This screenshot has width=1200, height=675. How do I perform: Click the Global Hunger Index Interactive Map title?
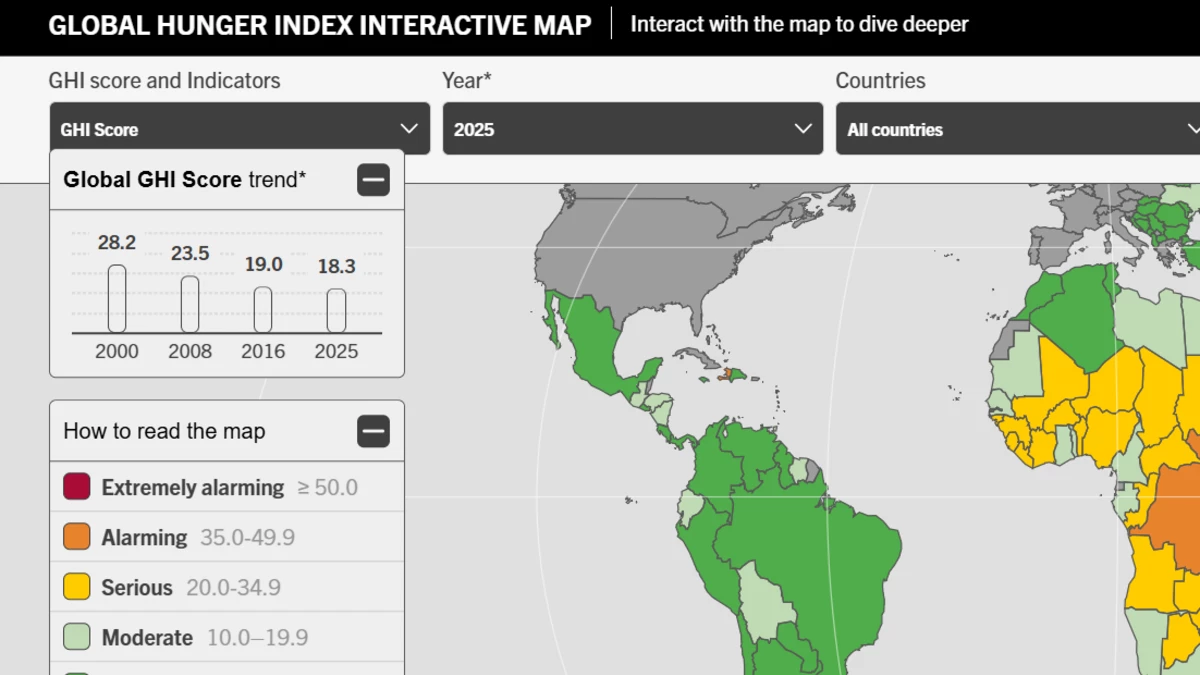(x=320, y=25)
